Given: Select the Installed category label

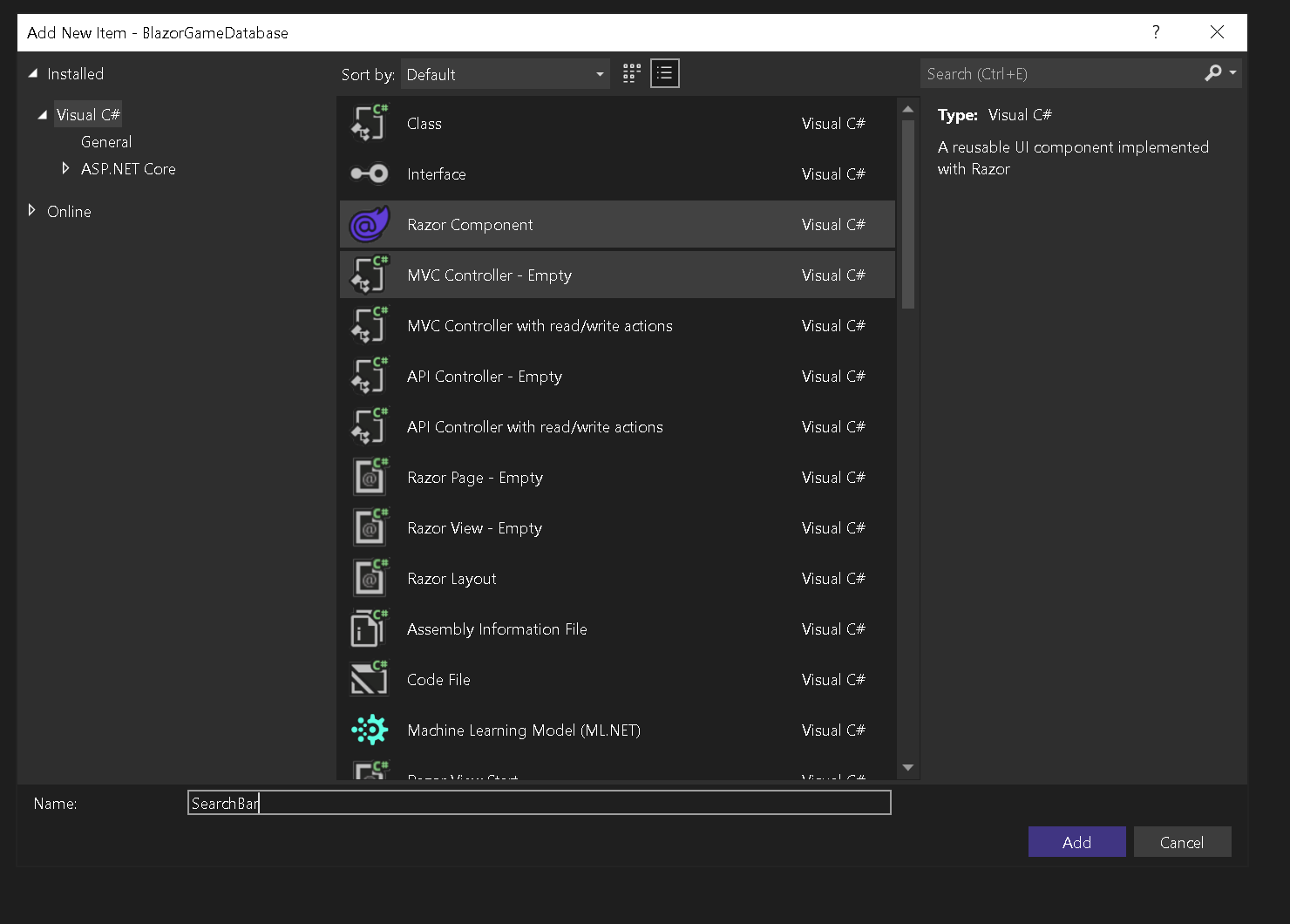Looking at the screenshot, I should (x=75, y=74).
